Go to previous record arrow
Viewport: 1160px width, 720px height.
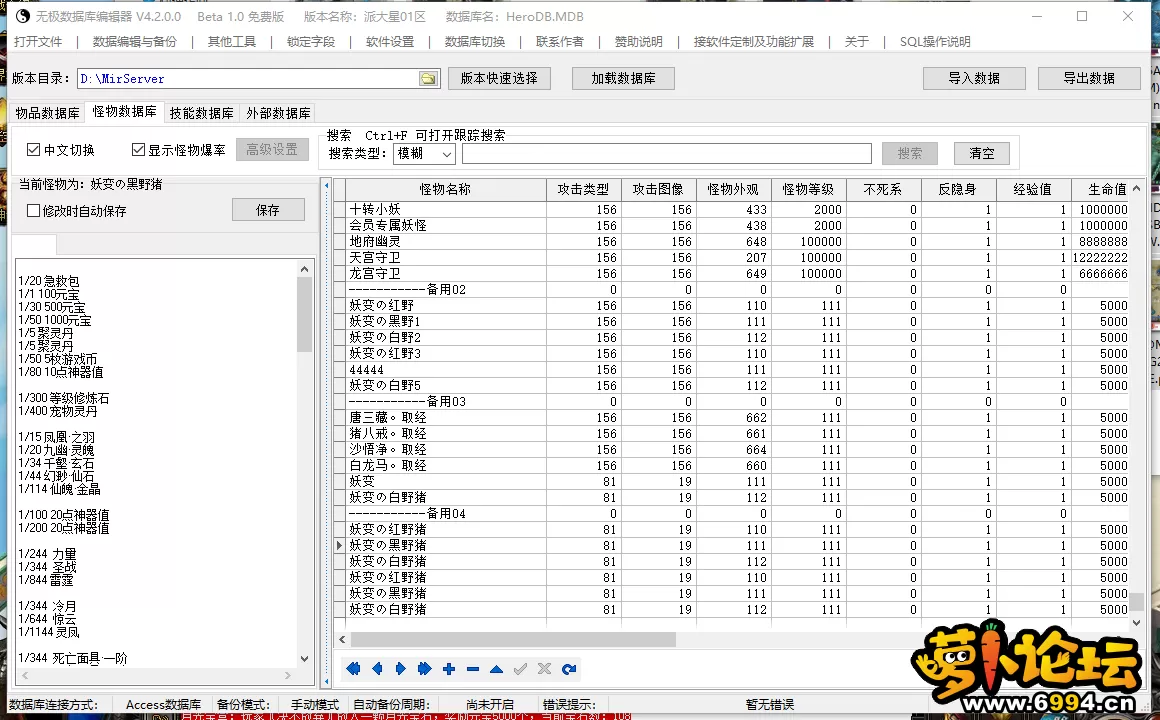(377, 669)
